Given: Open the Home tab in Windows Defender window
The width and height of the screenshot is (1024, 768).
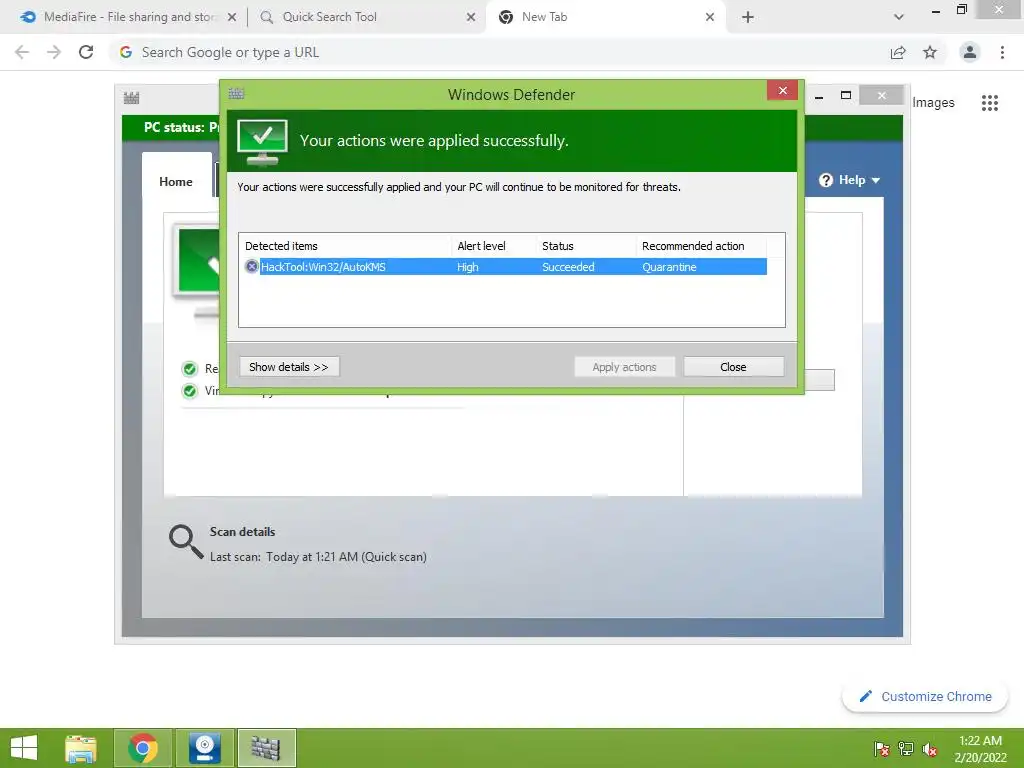Looking at the screenshot, I should 176,182.
